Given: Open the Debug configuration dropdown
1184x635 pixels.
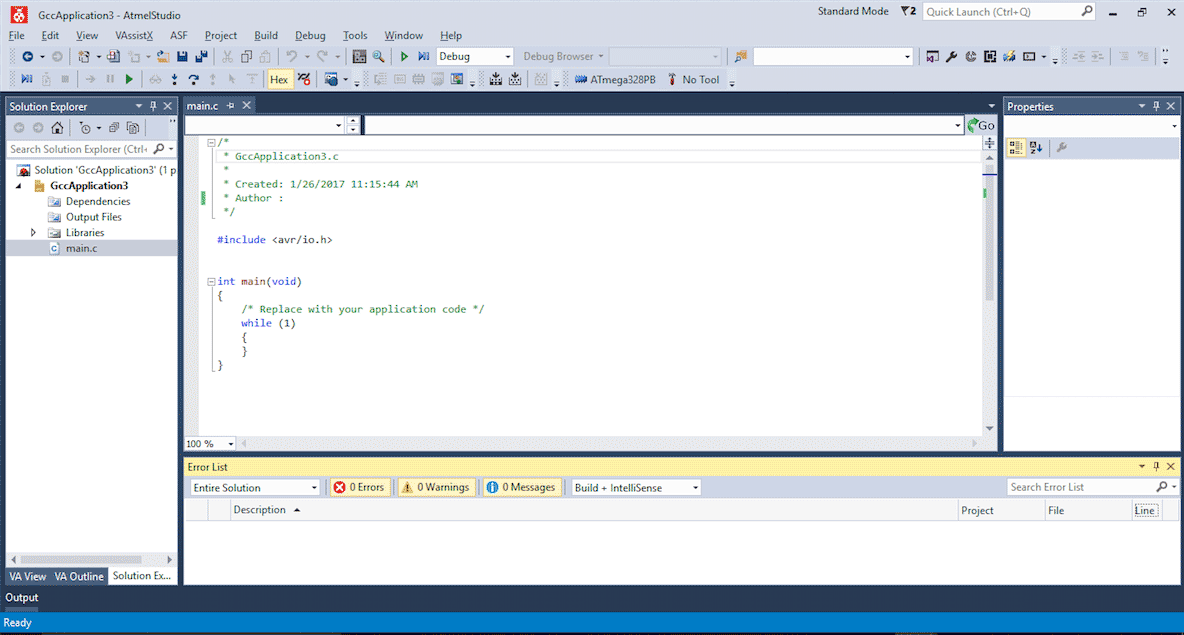Looking at the screenshot, I should [475, 57].
